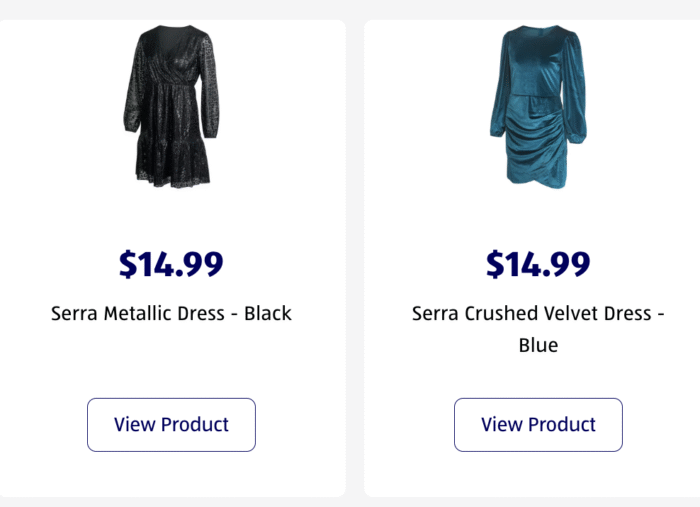This screenshot has width=700, height=507.
Task: Click the gray page strip below the product cards
Action: tap(350, 502)
